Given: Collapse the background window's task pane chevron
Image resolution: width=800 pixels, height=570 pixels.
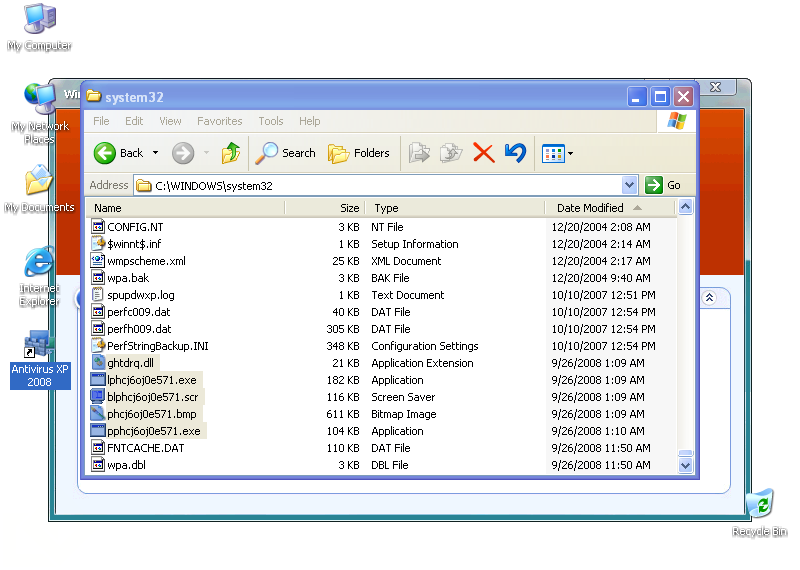Looking at the screenshot, I should [709, 298].
